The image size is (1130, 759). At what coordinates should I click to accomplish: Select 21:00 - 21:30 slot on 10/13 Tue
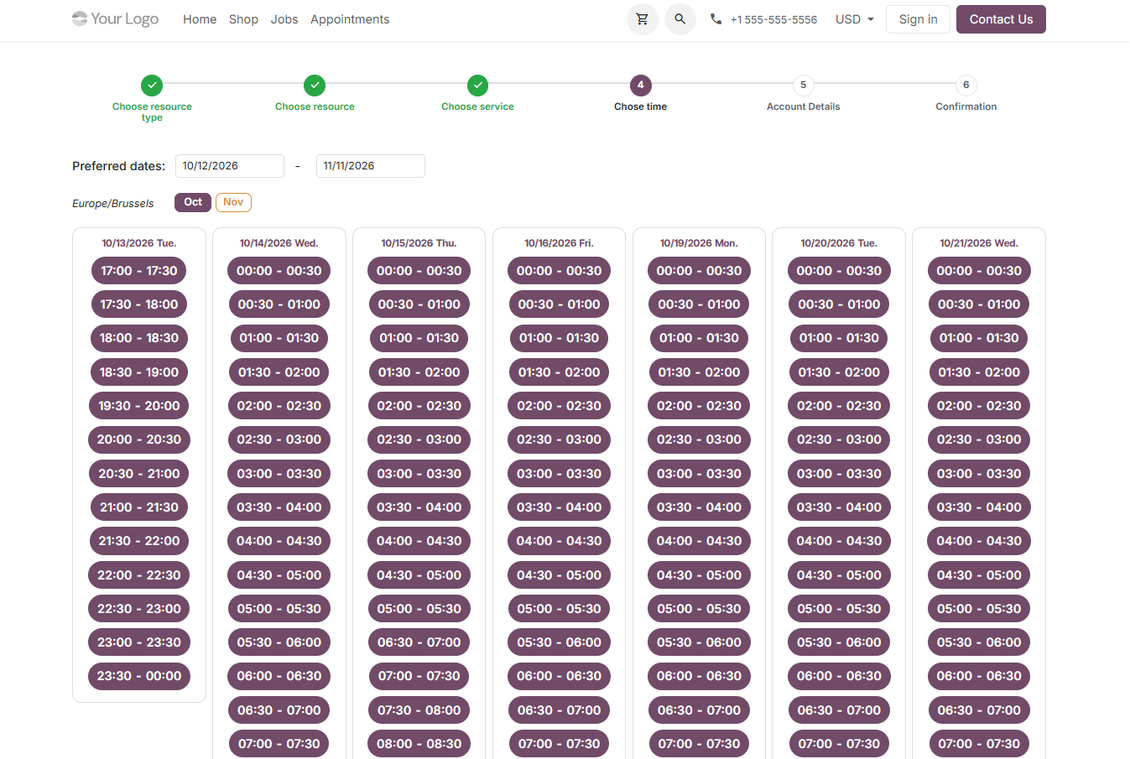click(x=139, y=507)
